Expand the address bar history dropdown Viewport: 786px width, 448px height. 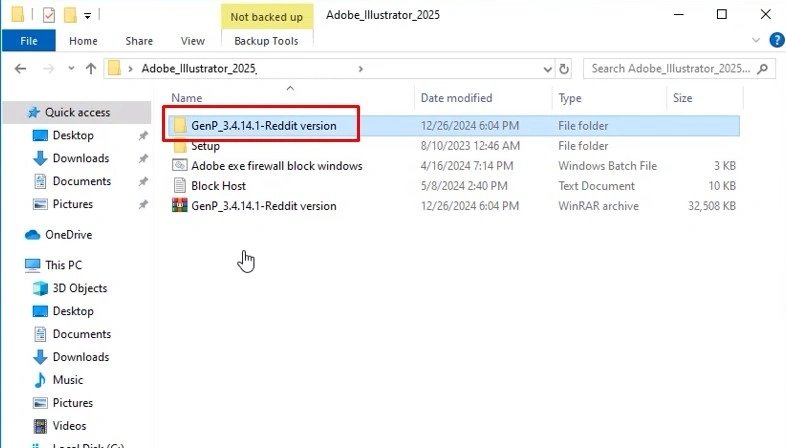pos(547,69)
